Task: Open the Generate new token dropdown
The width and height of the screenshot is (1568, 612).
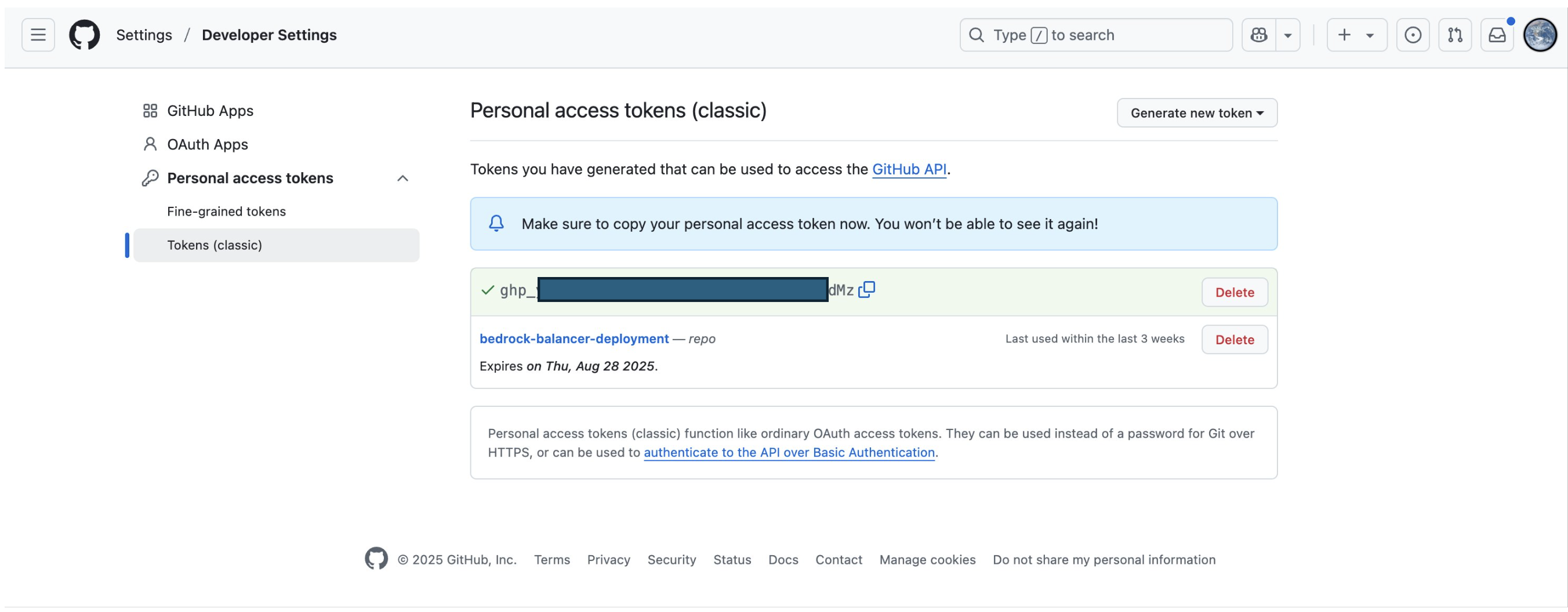Action: pyautogui.click(x=1197, y=112)
